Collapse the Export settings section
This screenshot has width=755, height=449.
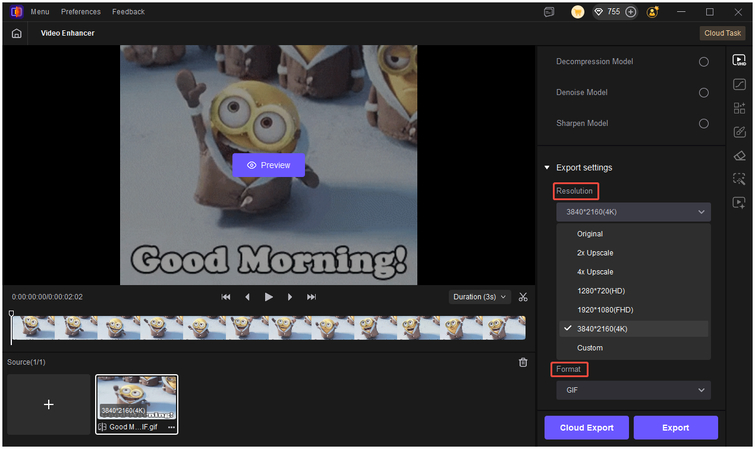[547, 168]
